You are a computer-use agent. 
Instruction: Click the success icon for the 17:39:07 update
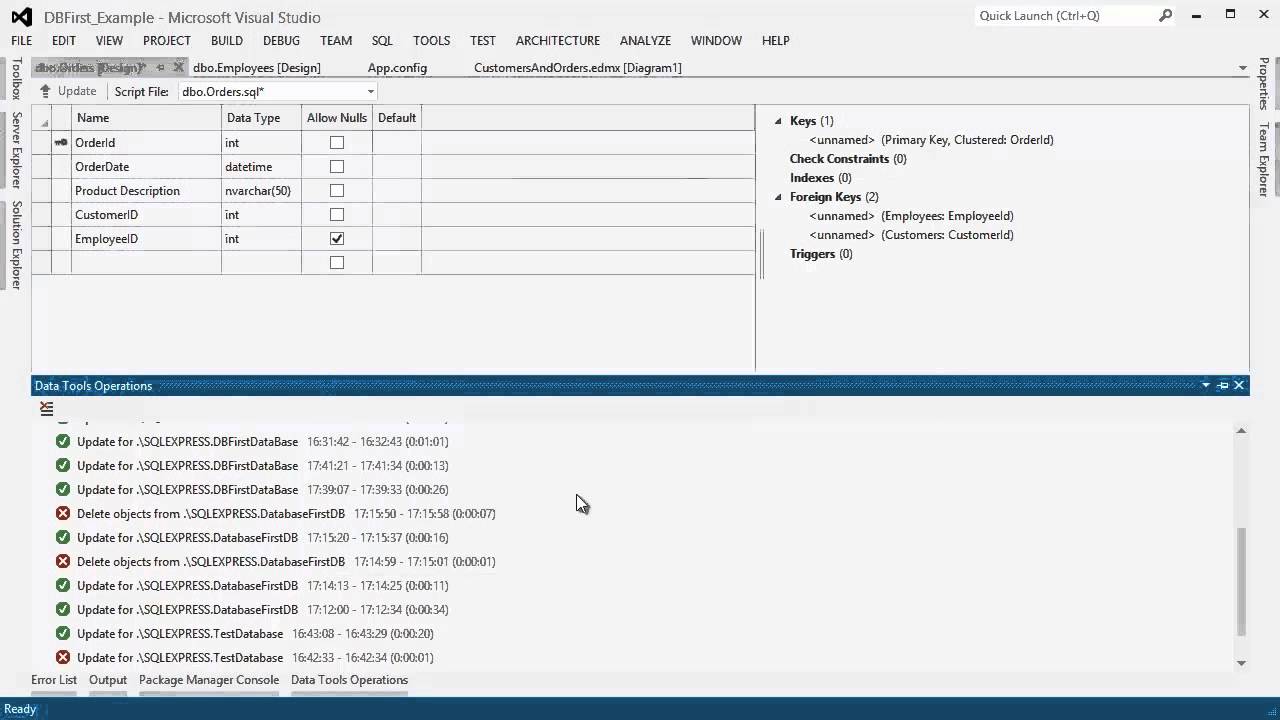tap(63, 489)
